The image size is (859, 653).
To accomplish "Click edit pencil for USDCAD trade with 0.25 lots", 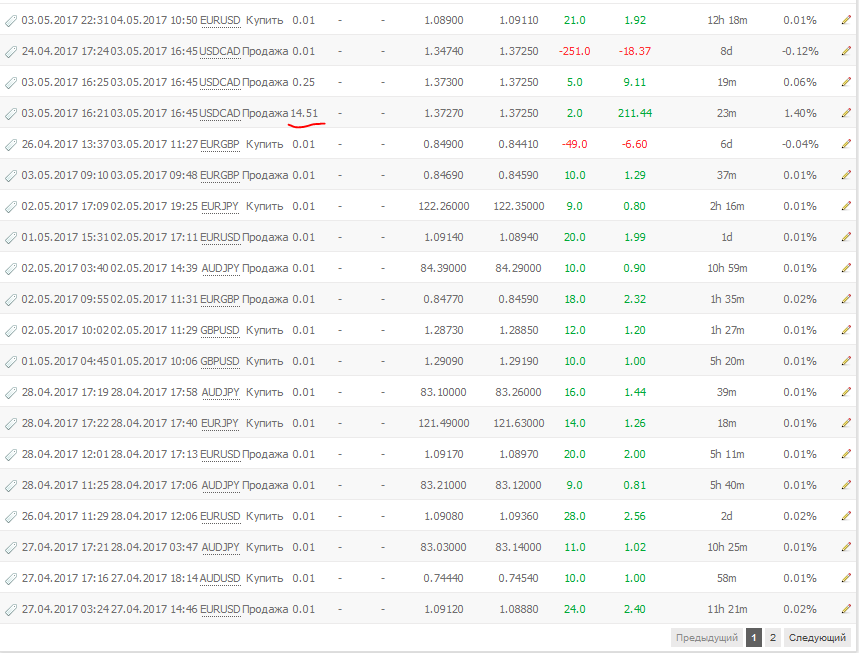I will [x=846, y=82].
